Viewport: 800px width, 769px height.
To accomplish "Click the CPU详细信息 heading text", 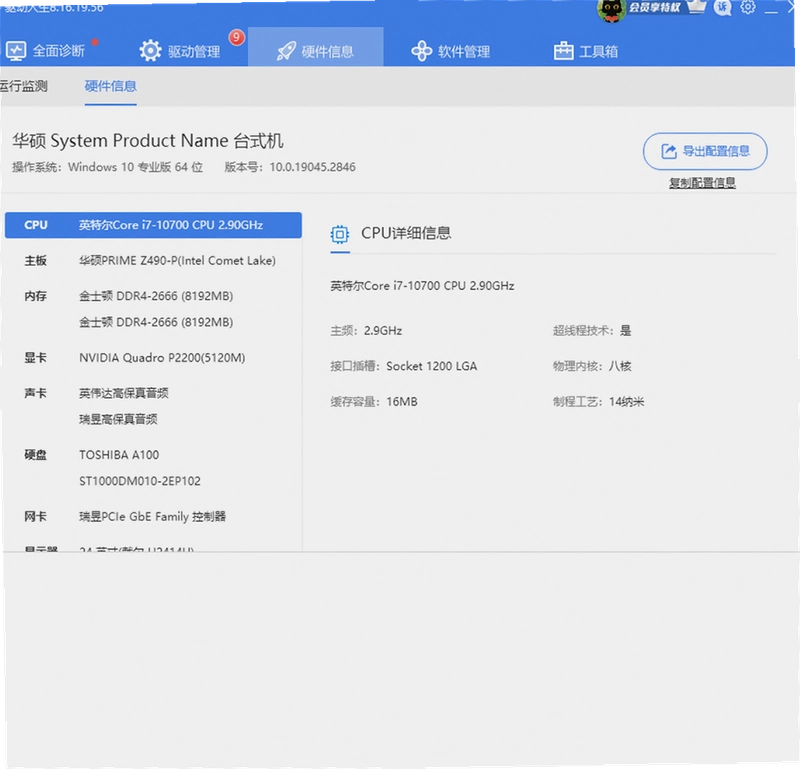I will coord(406,234).
